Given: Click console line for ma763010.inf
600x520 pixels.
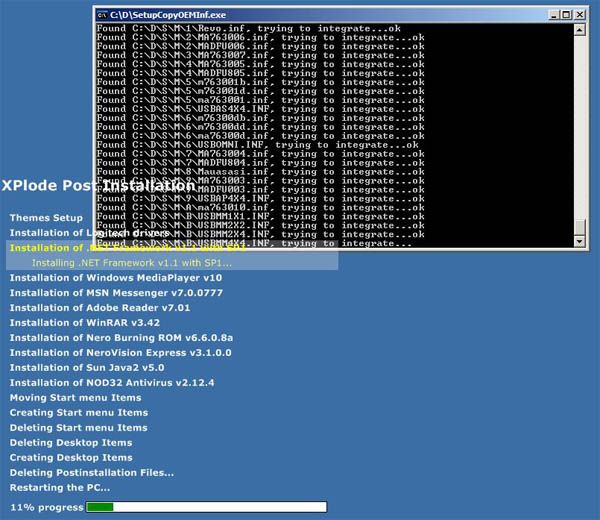Looking at the screenshot, I should pyautogui.click(x=260, y=207).
